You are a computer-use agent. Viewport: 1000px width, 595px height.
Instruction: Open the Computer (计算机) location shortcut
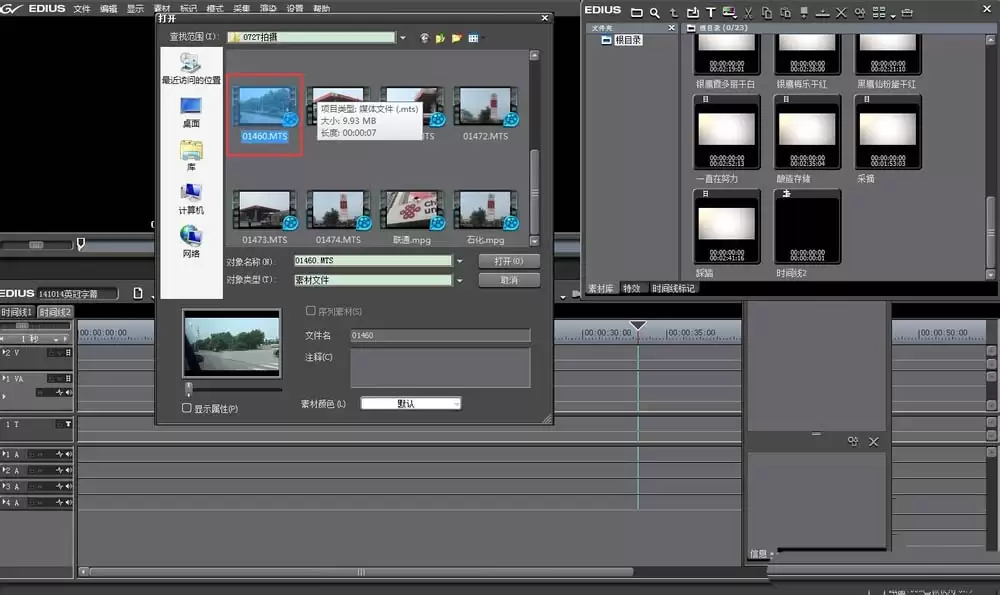(x=191, y=199)
